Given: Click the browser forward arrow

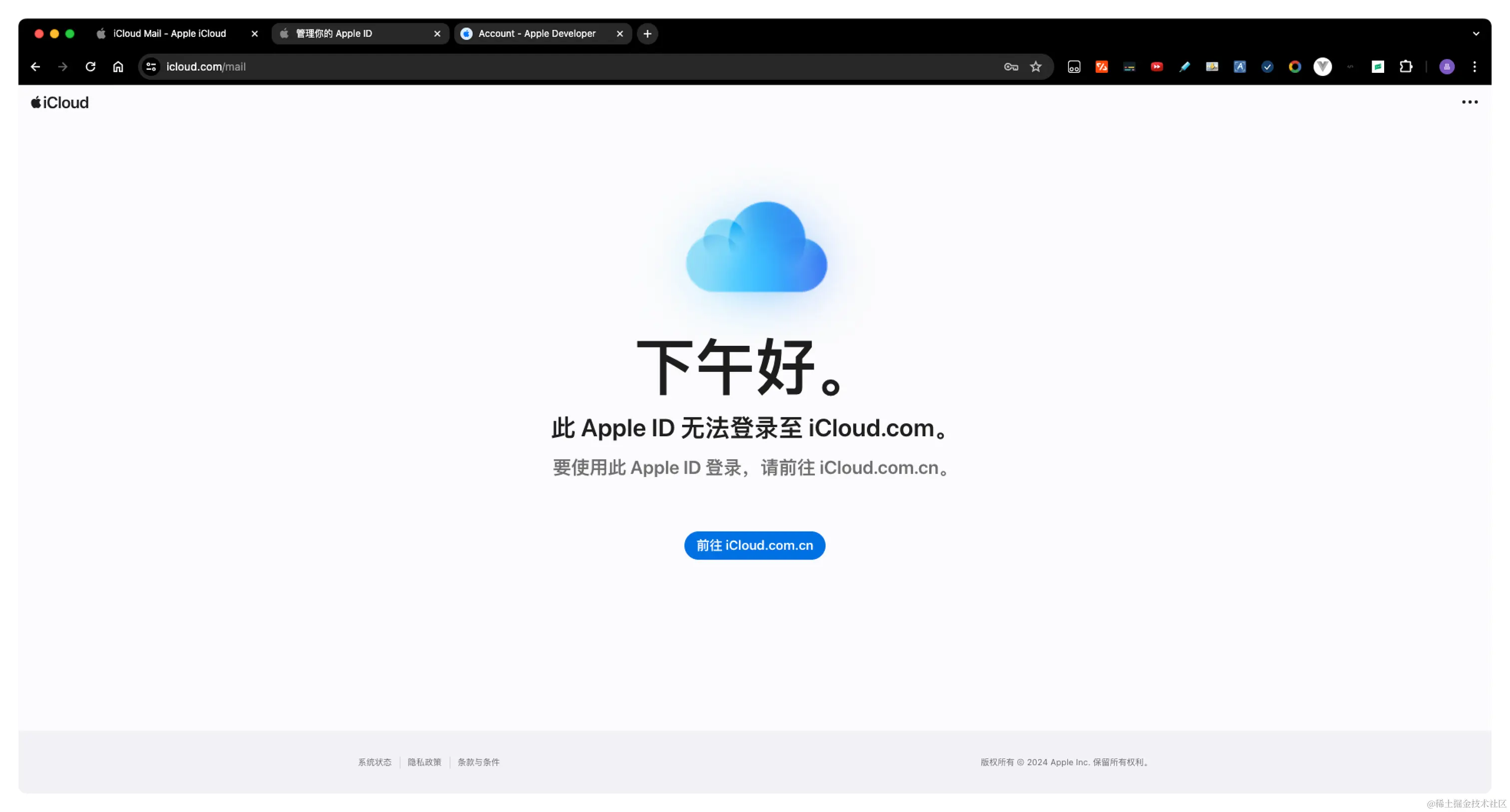Looking at the screenshot, I should pyautogui.click(x=63, y=67).
